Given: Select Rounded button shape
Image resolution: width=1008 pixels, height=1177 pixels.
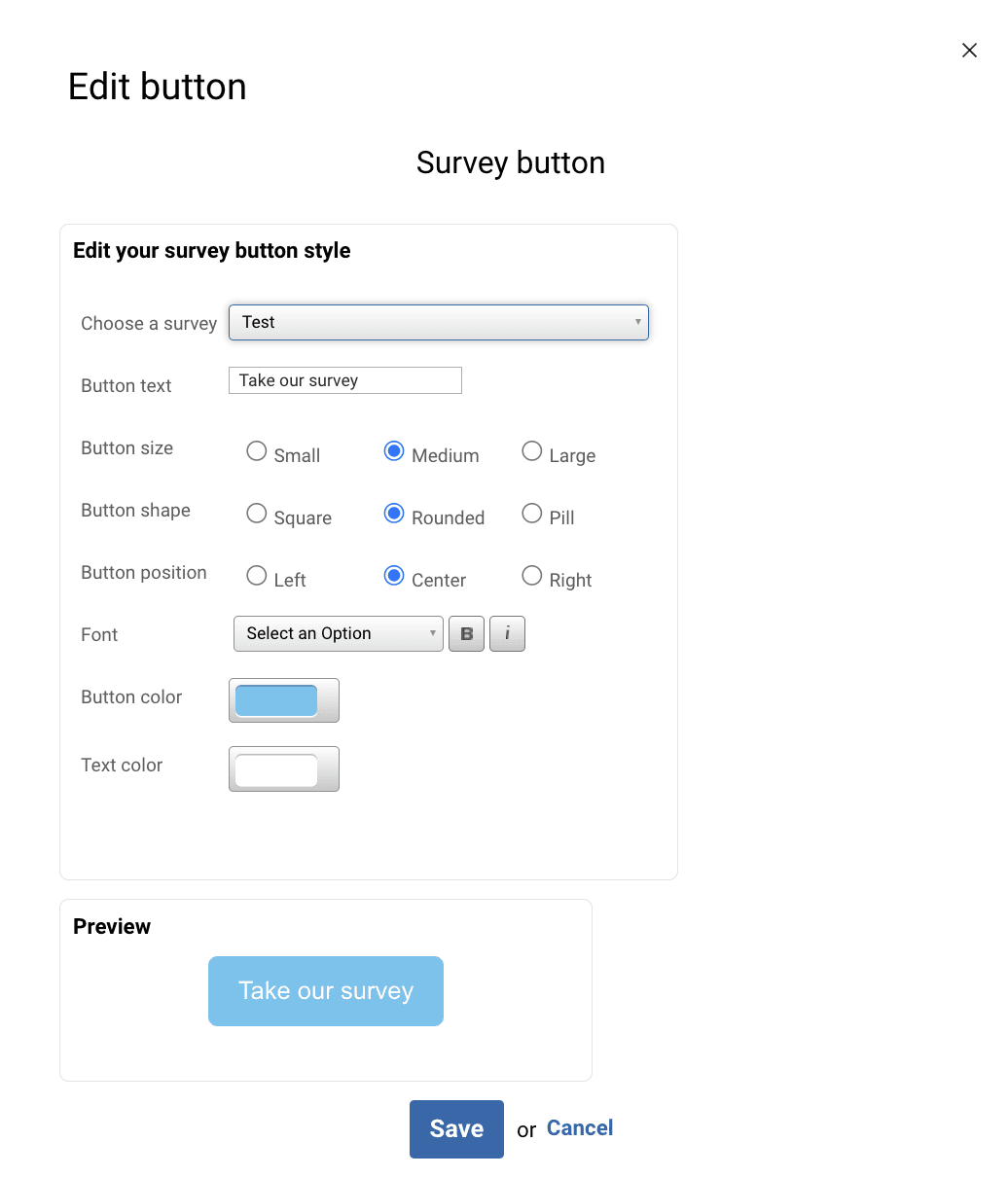Looking at the screenshot, I should click(394, 514).
